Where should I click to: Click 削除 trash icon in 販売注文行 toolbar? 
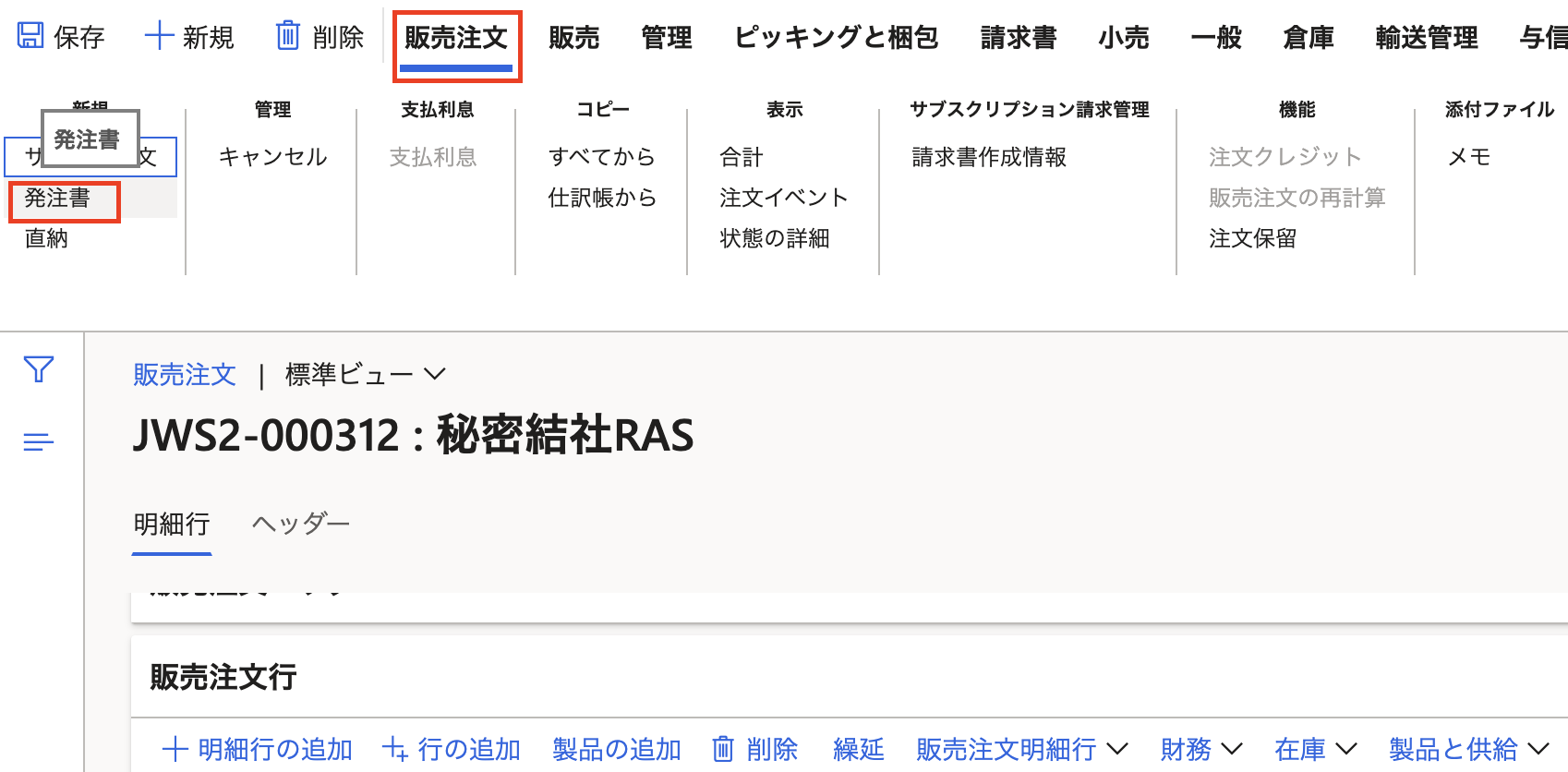723,749
